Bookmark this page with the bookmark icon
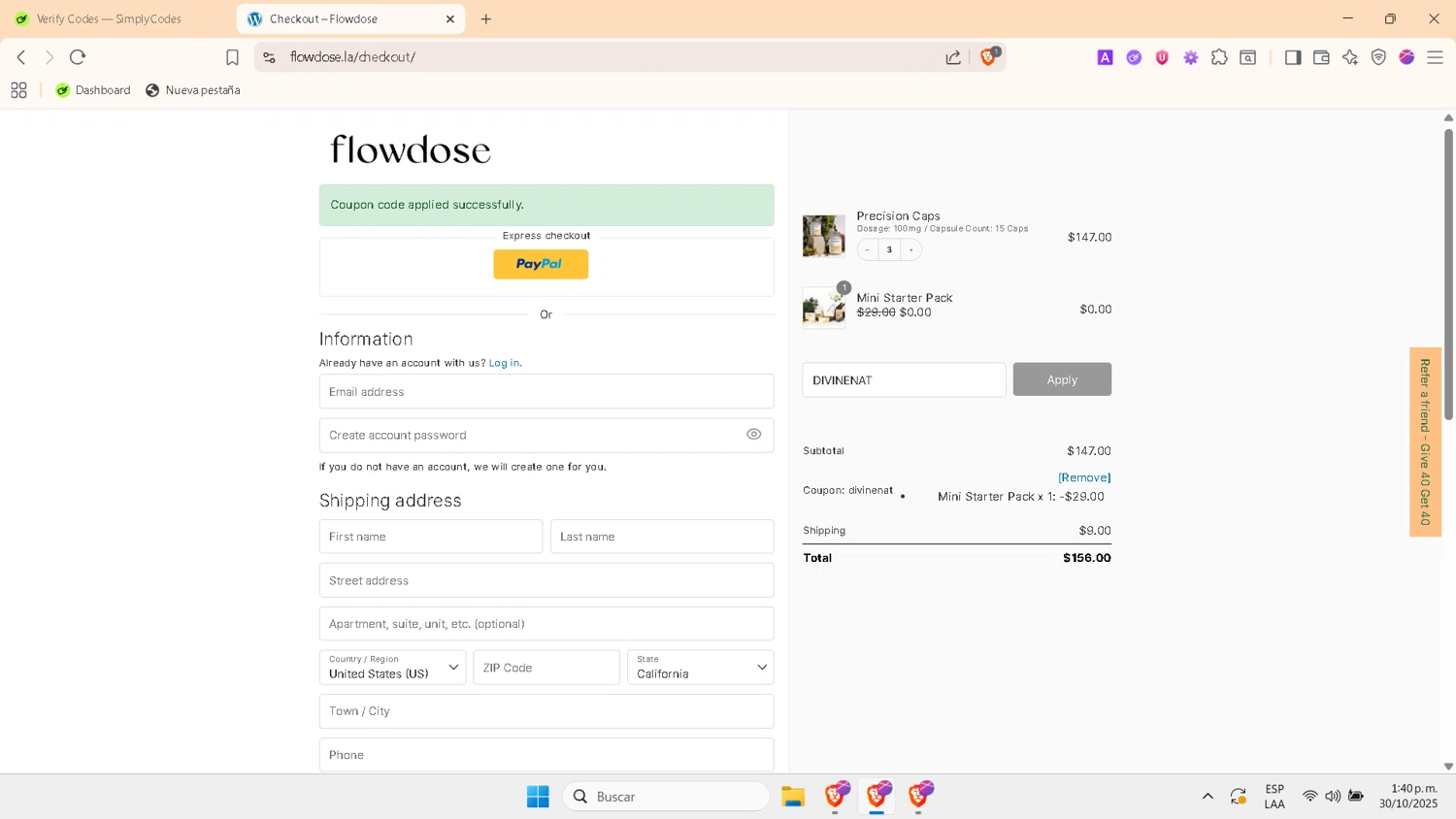Image resolution: width=1456 pixels, height=819 pixels. click(x=232, y=57)
